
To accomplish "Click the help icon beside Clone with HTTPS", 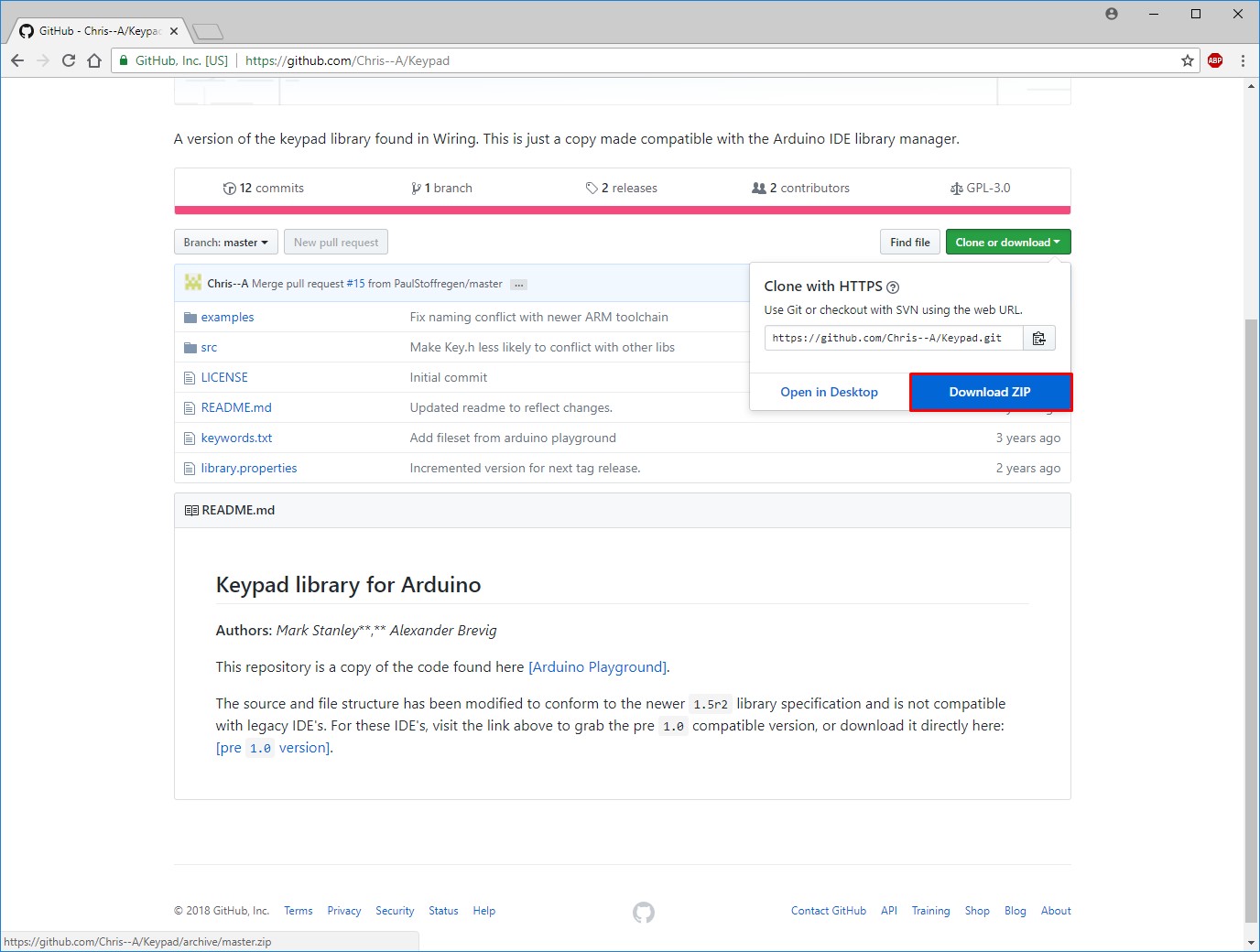I will coord(893,287).
